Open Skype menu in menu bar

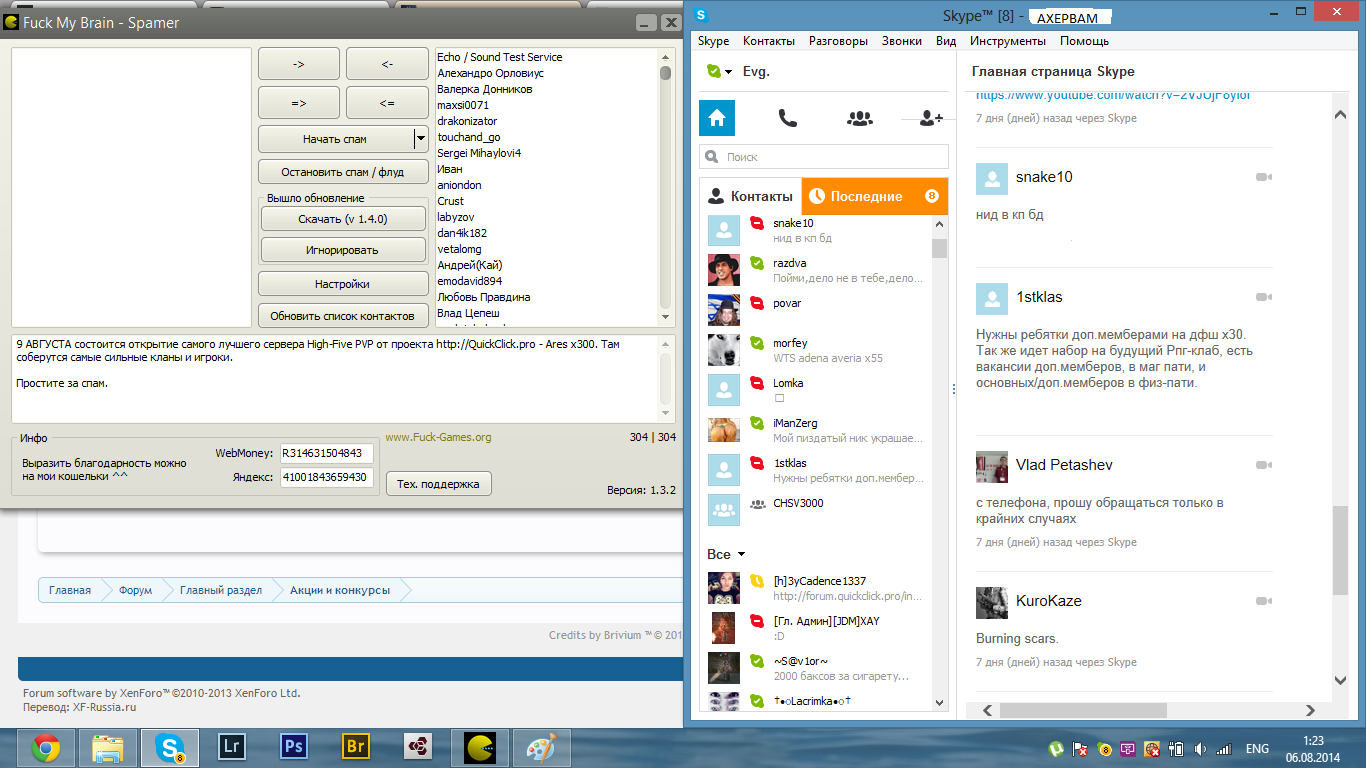coord(714,41)
